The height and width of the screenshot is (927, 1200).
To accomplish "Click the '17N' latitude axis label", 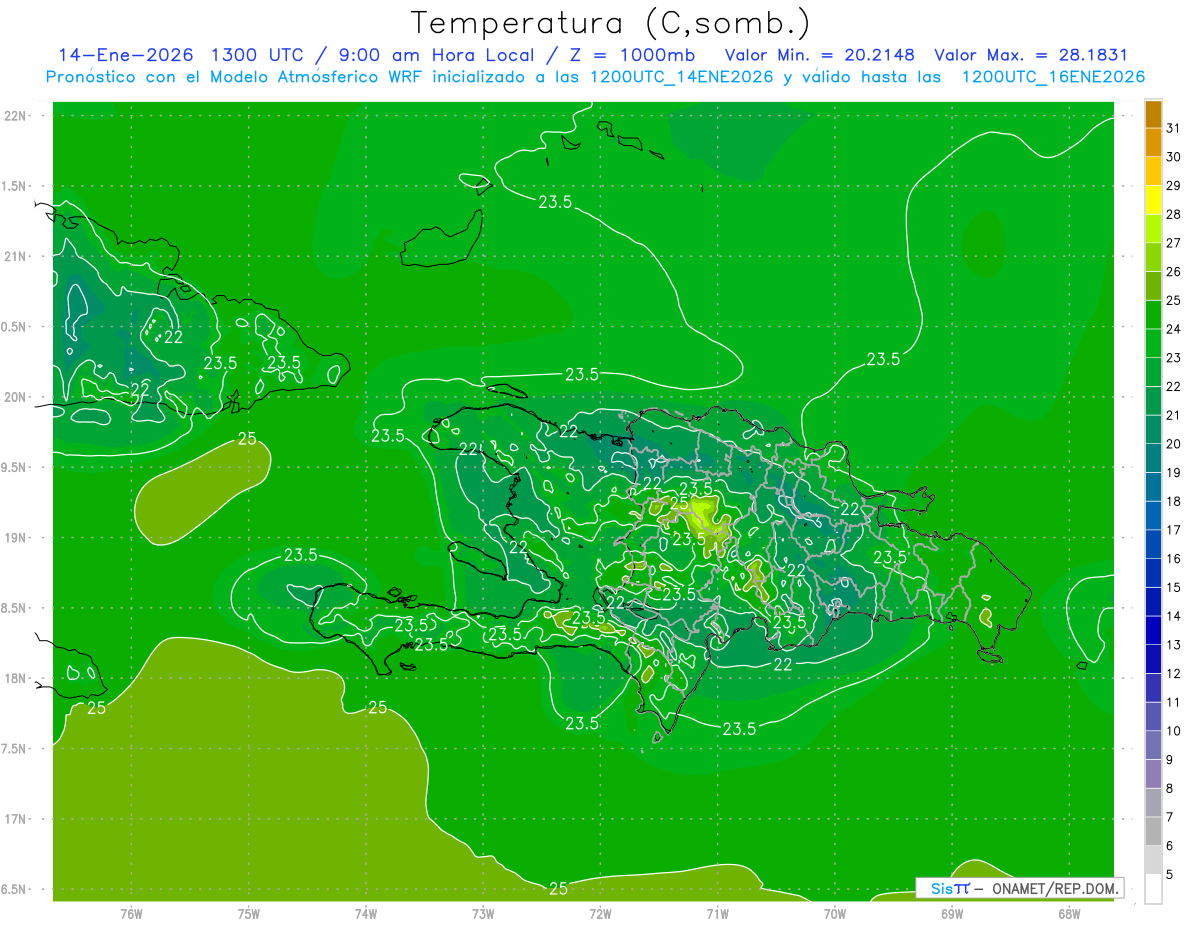I will [17, 819].
